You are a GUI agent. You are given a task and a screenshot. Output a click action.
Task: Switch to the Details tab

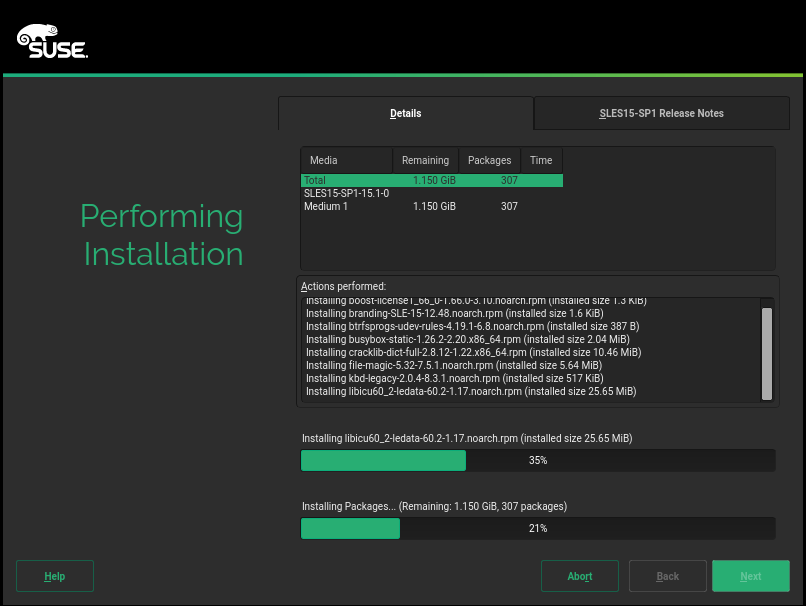point(406,113)
